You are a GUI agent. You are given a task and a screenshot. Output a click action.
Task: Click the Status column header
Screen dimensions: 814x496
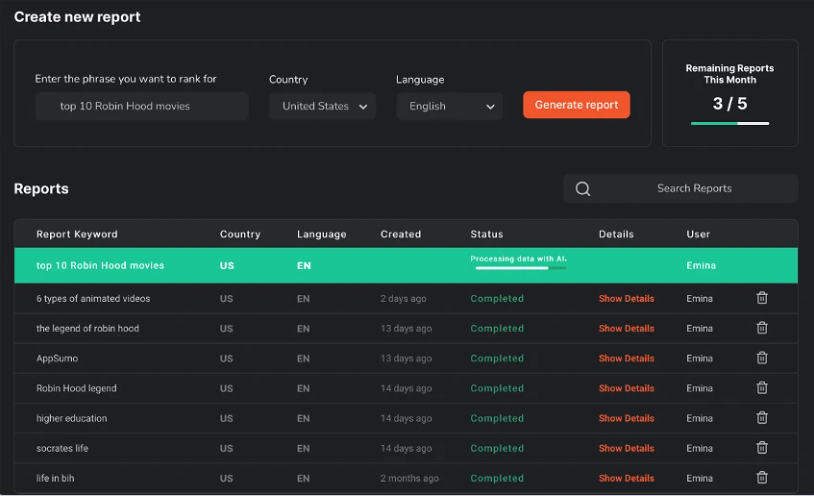pyautogui.click(x=486, y=234)
